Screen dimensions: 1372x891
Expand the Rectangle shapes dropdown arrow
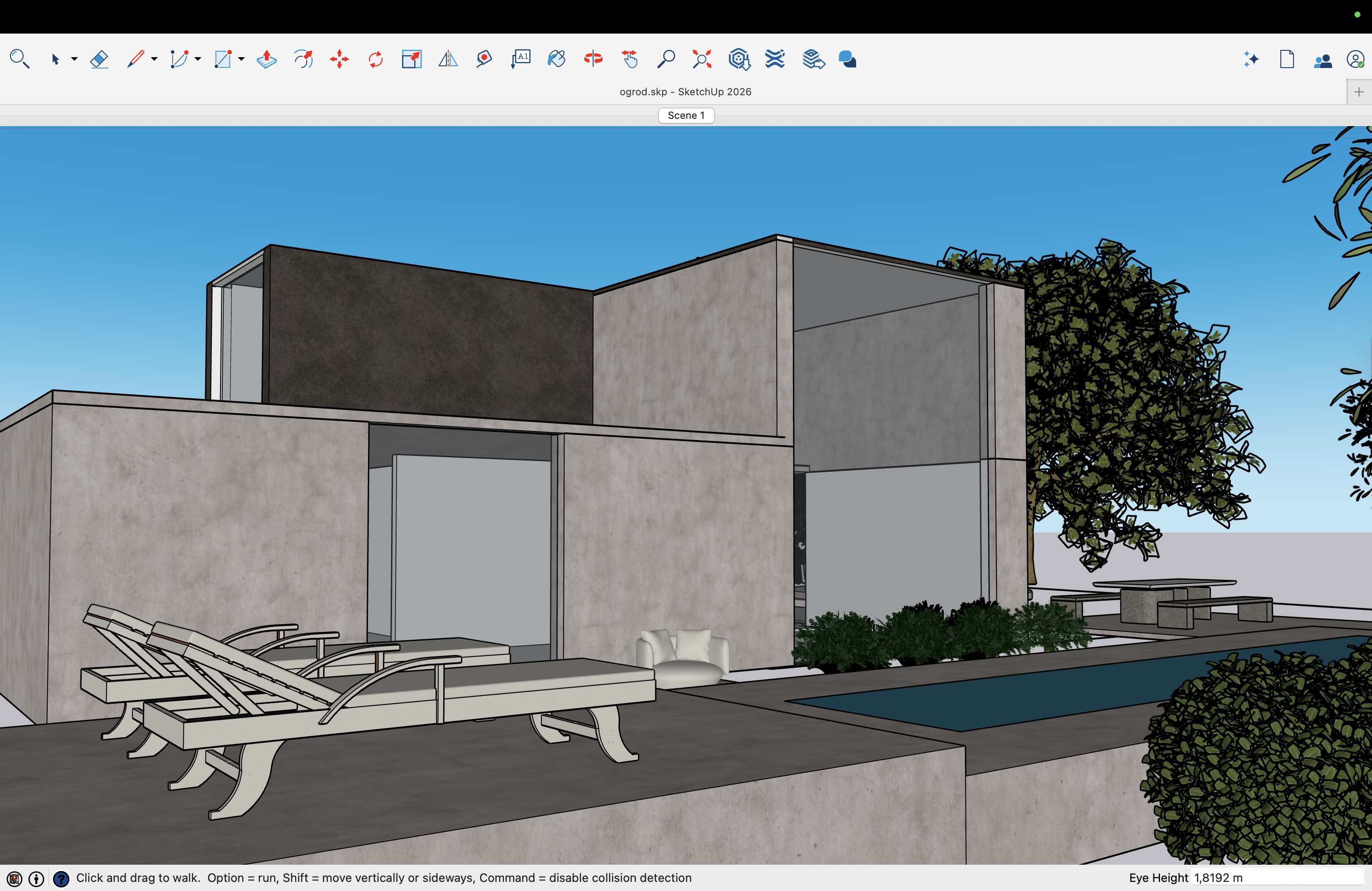(x=241, y=59)
